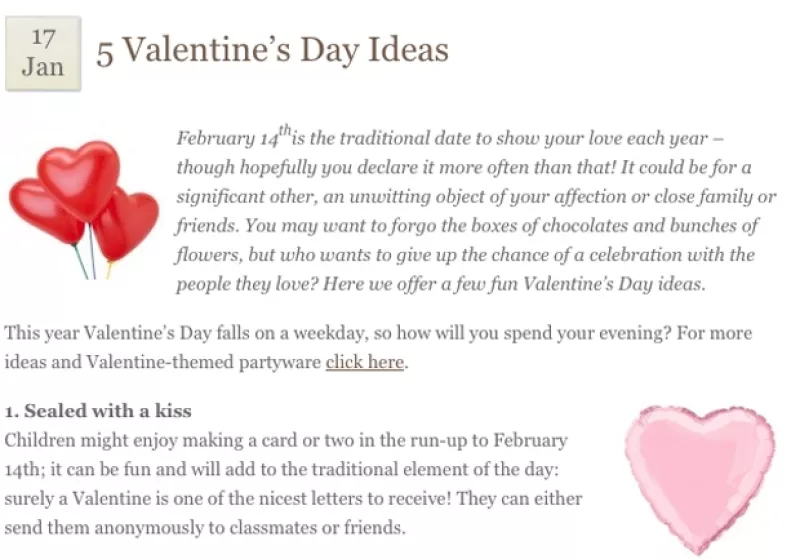
Task: Click the line starting 'surely a Valentine is'
Action: click(293, 498)
